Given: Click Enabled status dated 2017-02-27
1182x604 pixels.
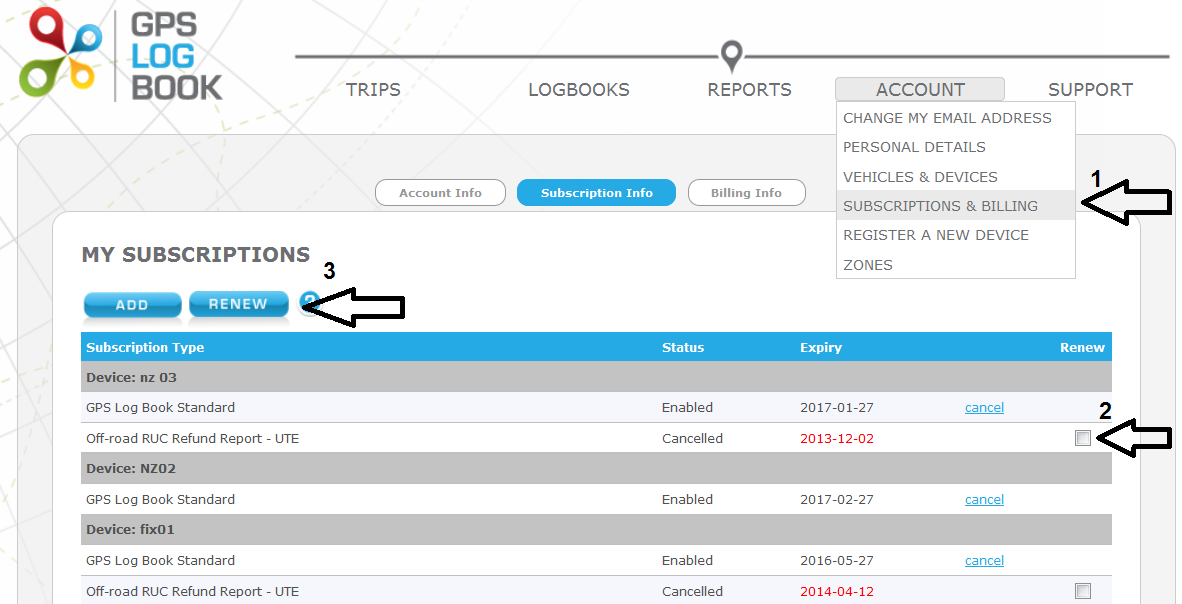Looking at the screenshot, I should pyautogui.click(x=687, y=499).
